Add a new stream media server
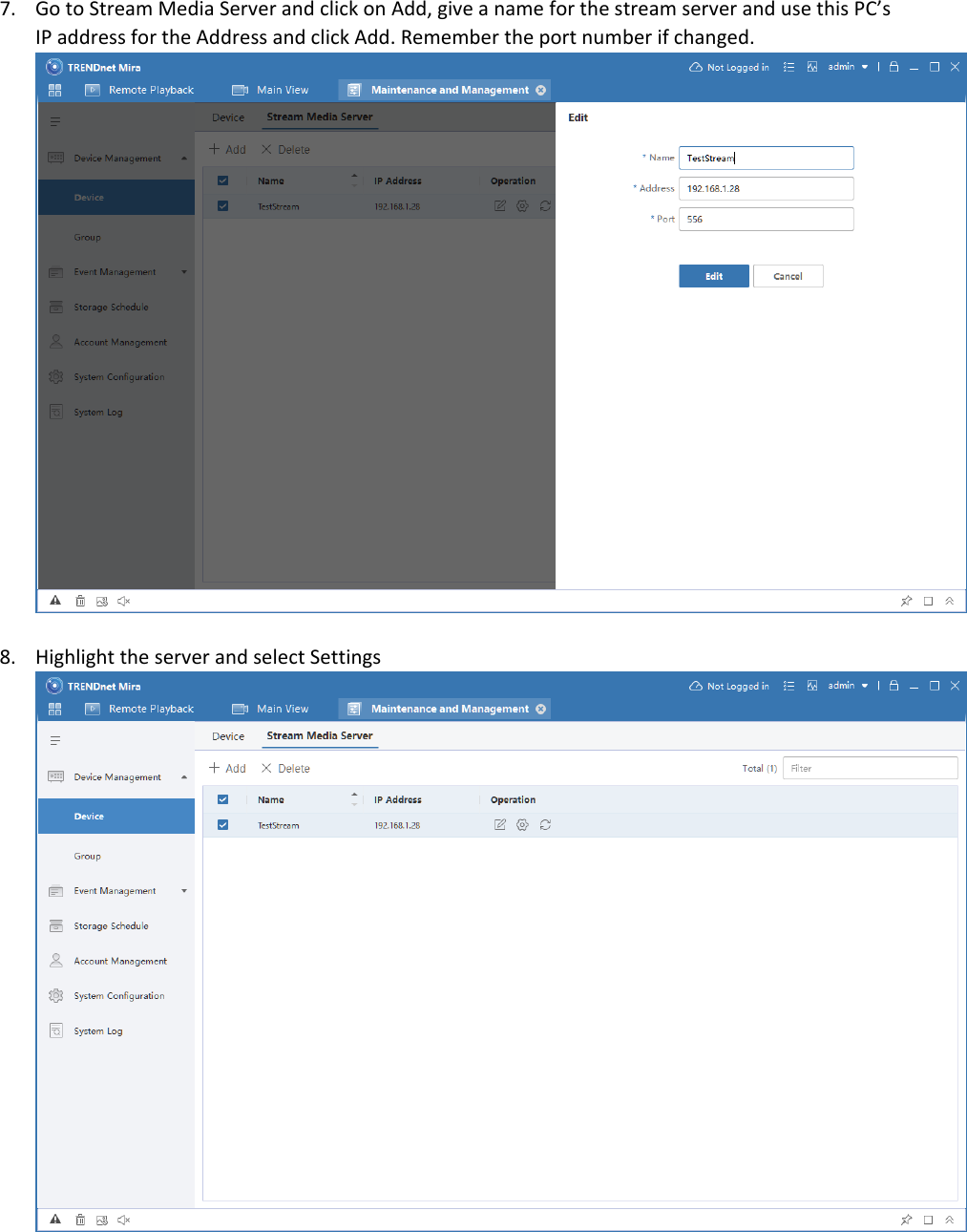This screenshot has height=1232, width=967. click(x=227, y=767)
